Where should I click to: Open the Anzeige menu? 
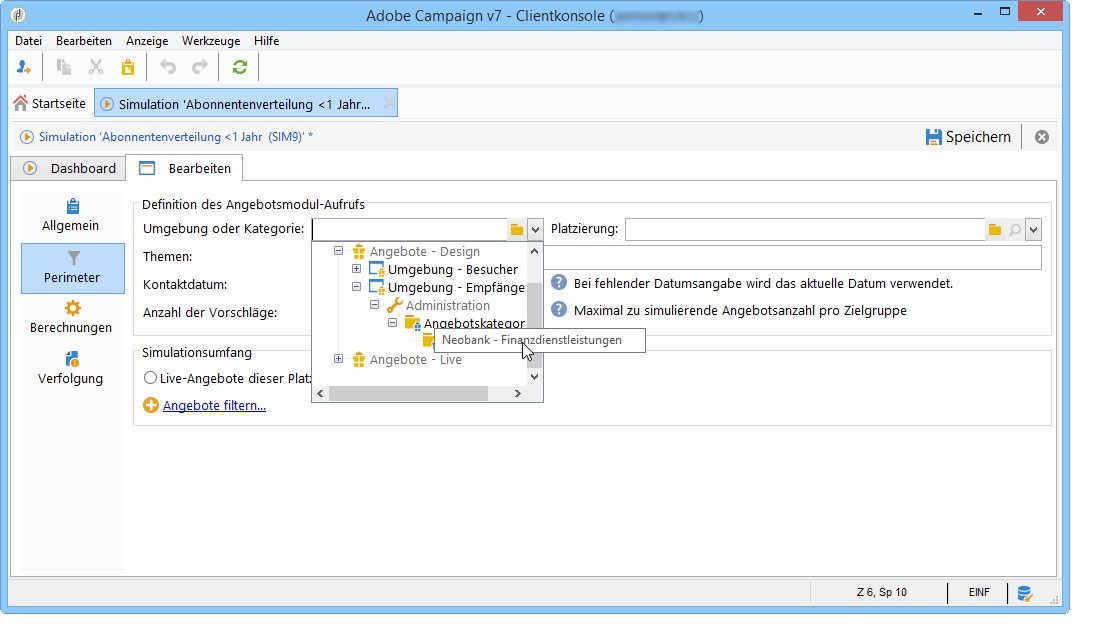[x=147, y=41]
